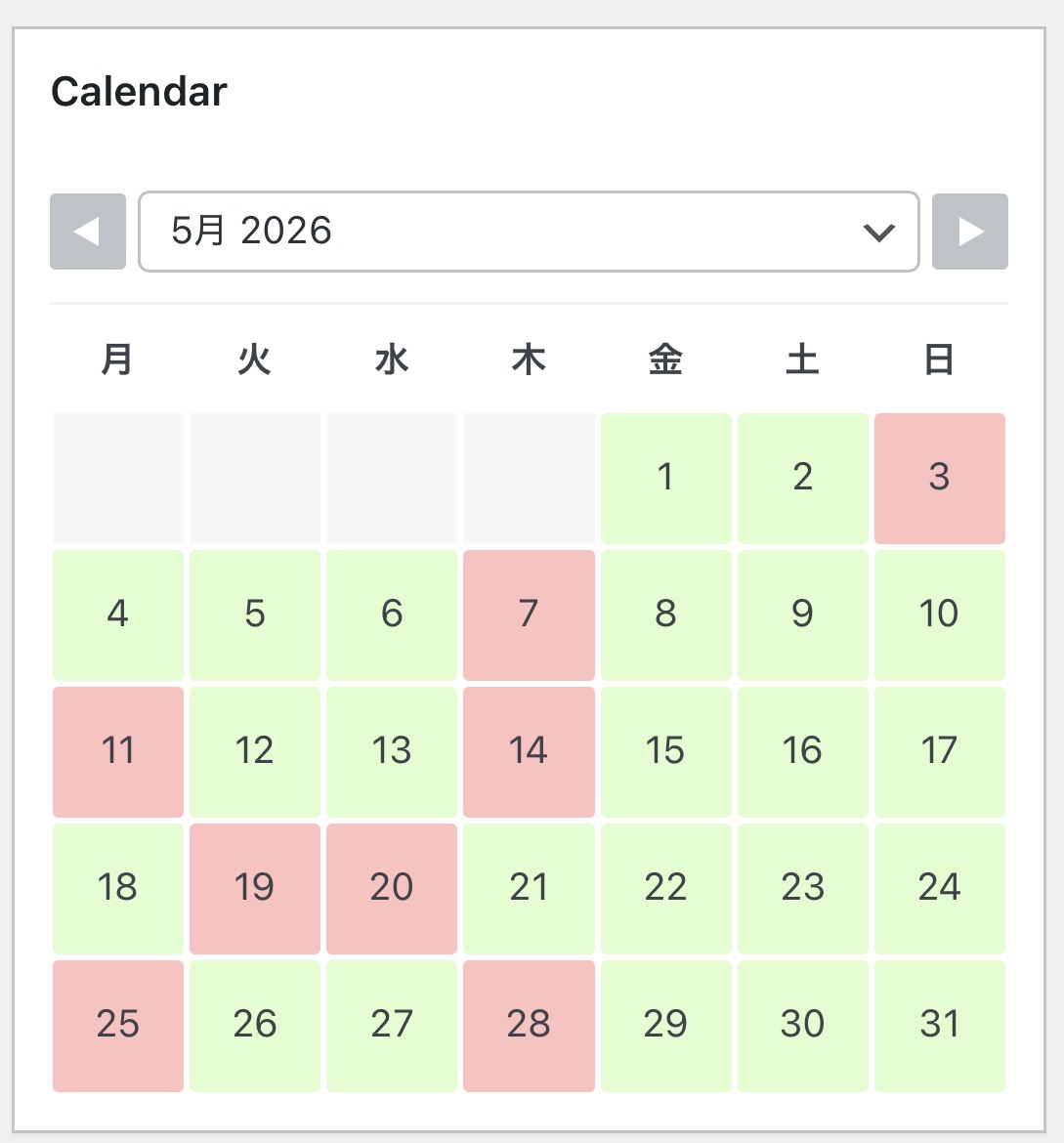This screenshot has width=1064, height=1143.
Task: Choose the red date 28
Action: (529, 1025)
